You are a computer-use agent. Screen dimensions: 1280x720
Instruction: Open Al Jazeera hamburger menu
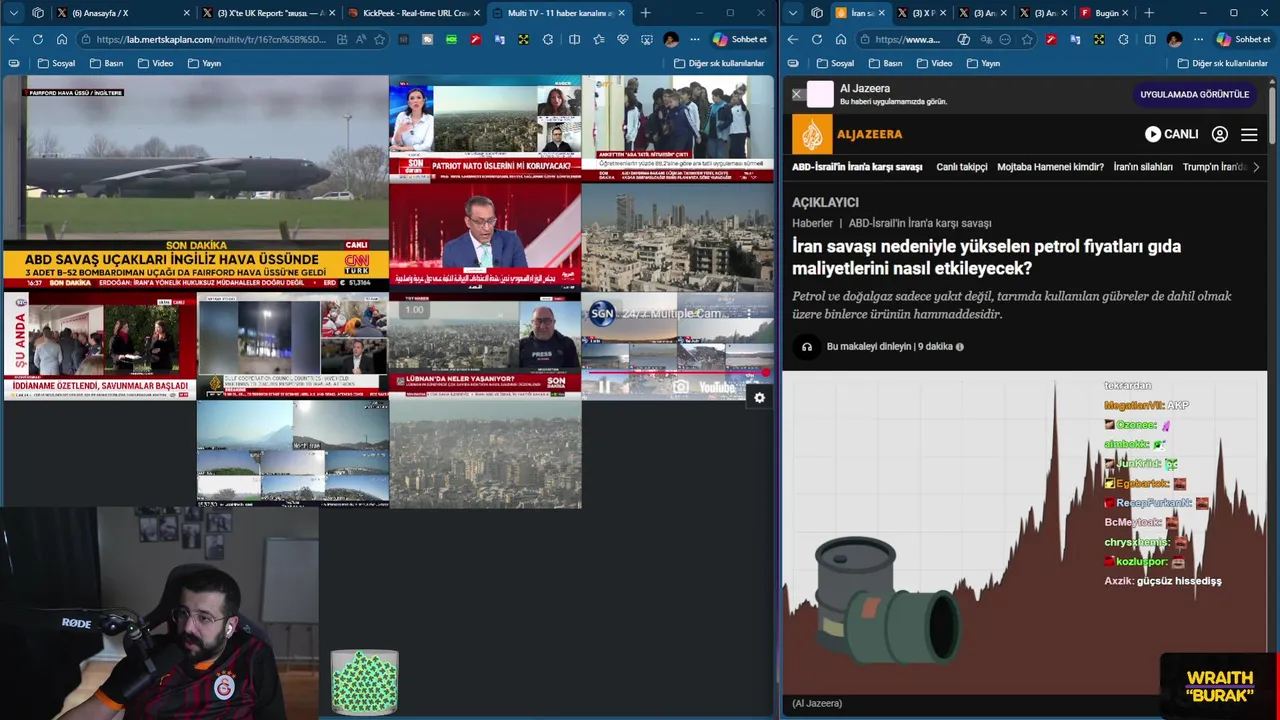tap(1249, 134)
